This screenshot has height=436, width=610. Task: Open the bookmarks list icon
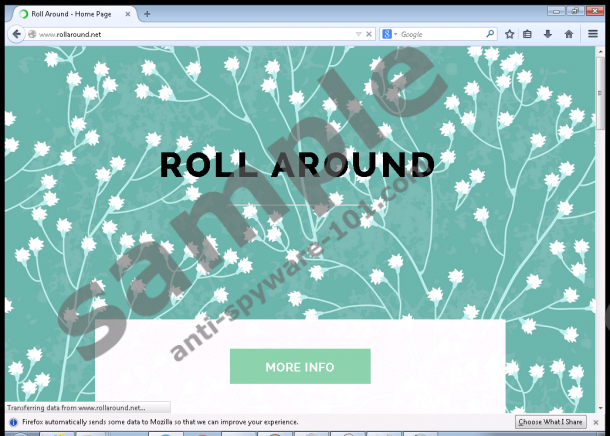tap(528, 34)
